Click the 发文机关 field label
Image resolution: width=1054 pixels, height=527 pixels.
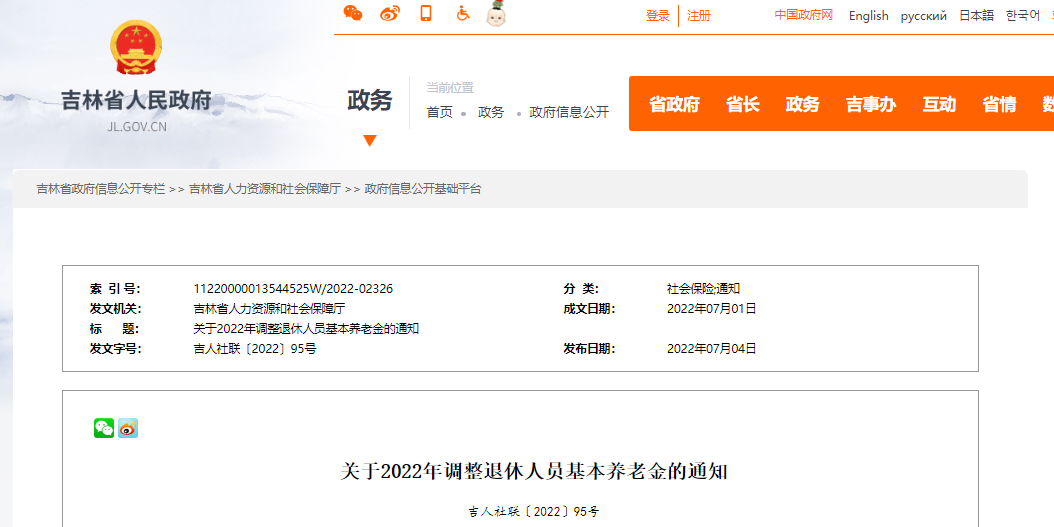pyautogui.click(x=115, y=309)
